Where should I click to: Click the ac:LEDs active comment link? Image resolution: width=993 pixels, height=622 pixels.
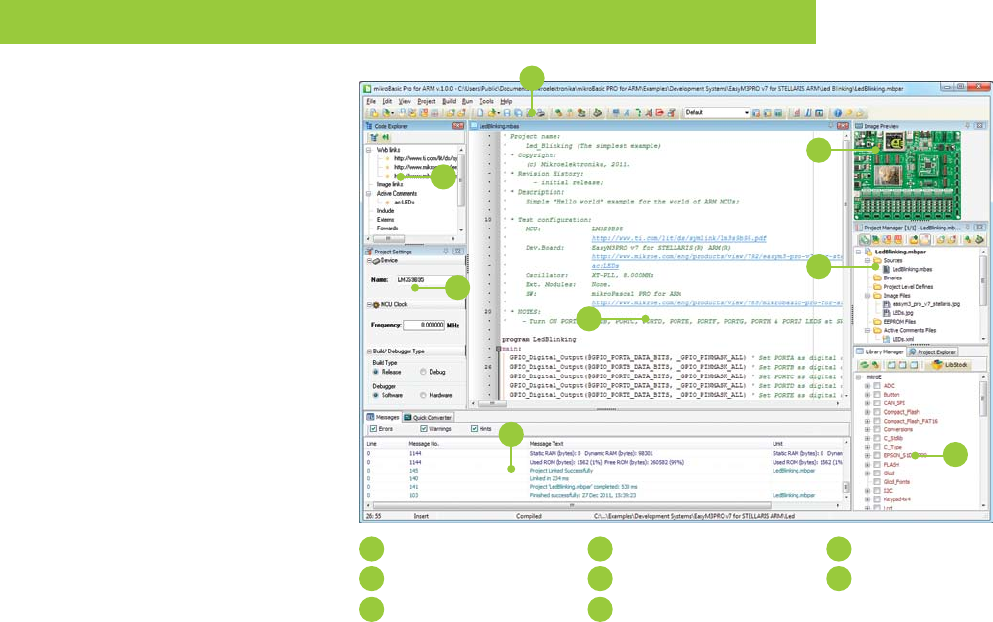[x=605, y=266]
